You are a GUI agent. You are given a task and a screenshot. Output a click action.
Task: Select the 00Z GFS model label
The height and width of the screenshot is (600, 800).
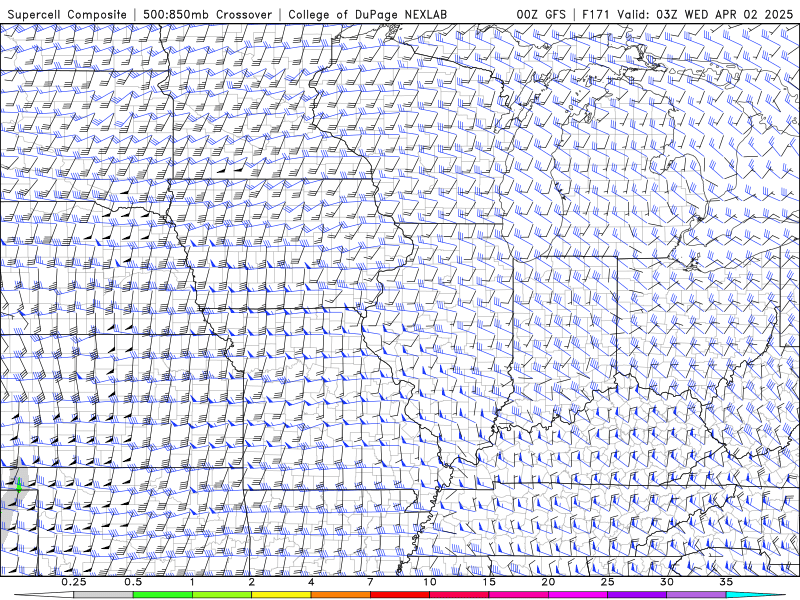[541, 14]
